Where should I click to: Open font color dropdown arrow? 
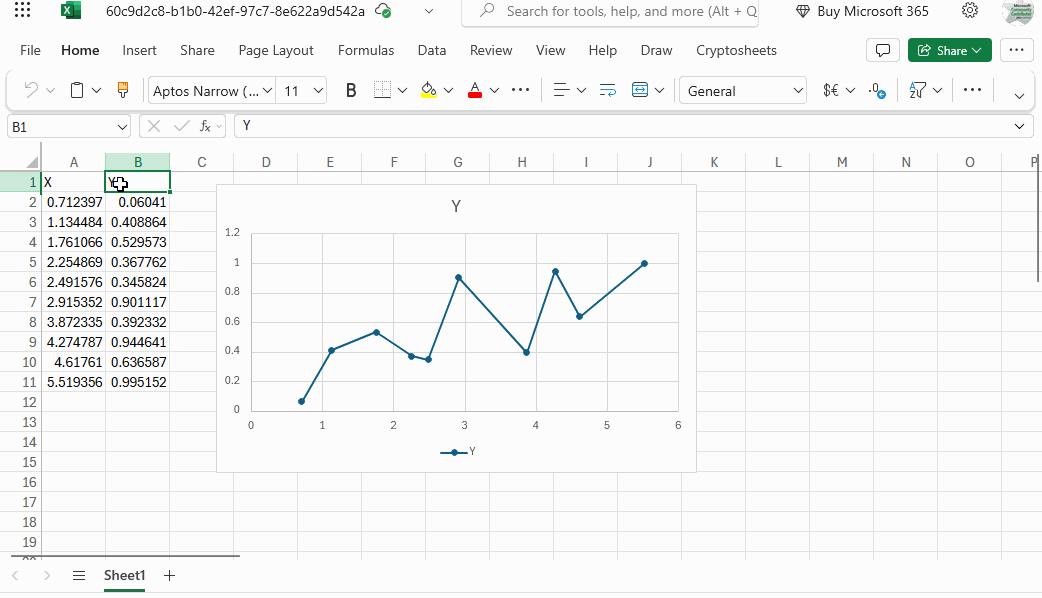[x=494, y=90]
